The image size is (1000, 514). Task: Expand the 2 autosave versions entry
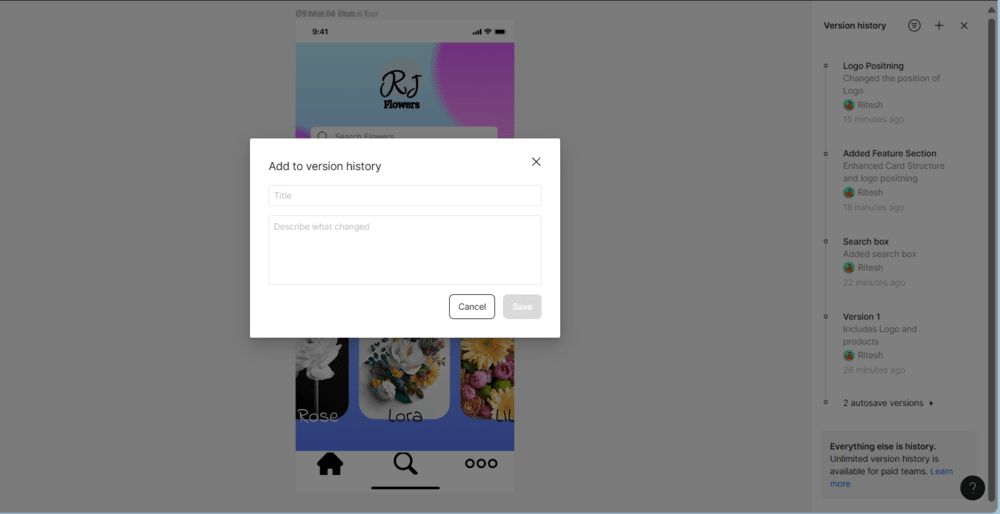pyautogui.click(x=888, y=403)
